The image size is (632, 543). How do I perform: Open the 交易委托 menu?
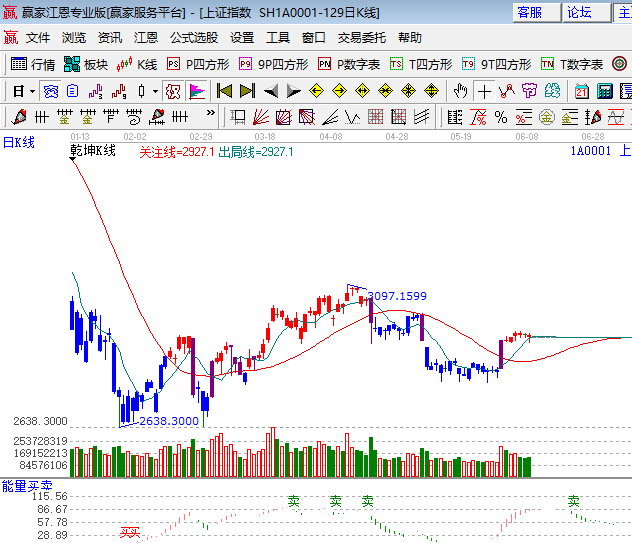[361, 38]
